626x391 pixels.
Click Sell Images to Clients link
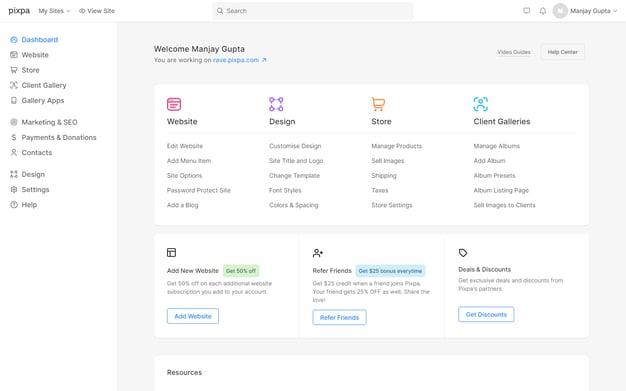pos(505,205)
